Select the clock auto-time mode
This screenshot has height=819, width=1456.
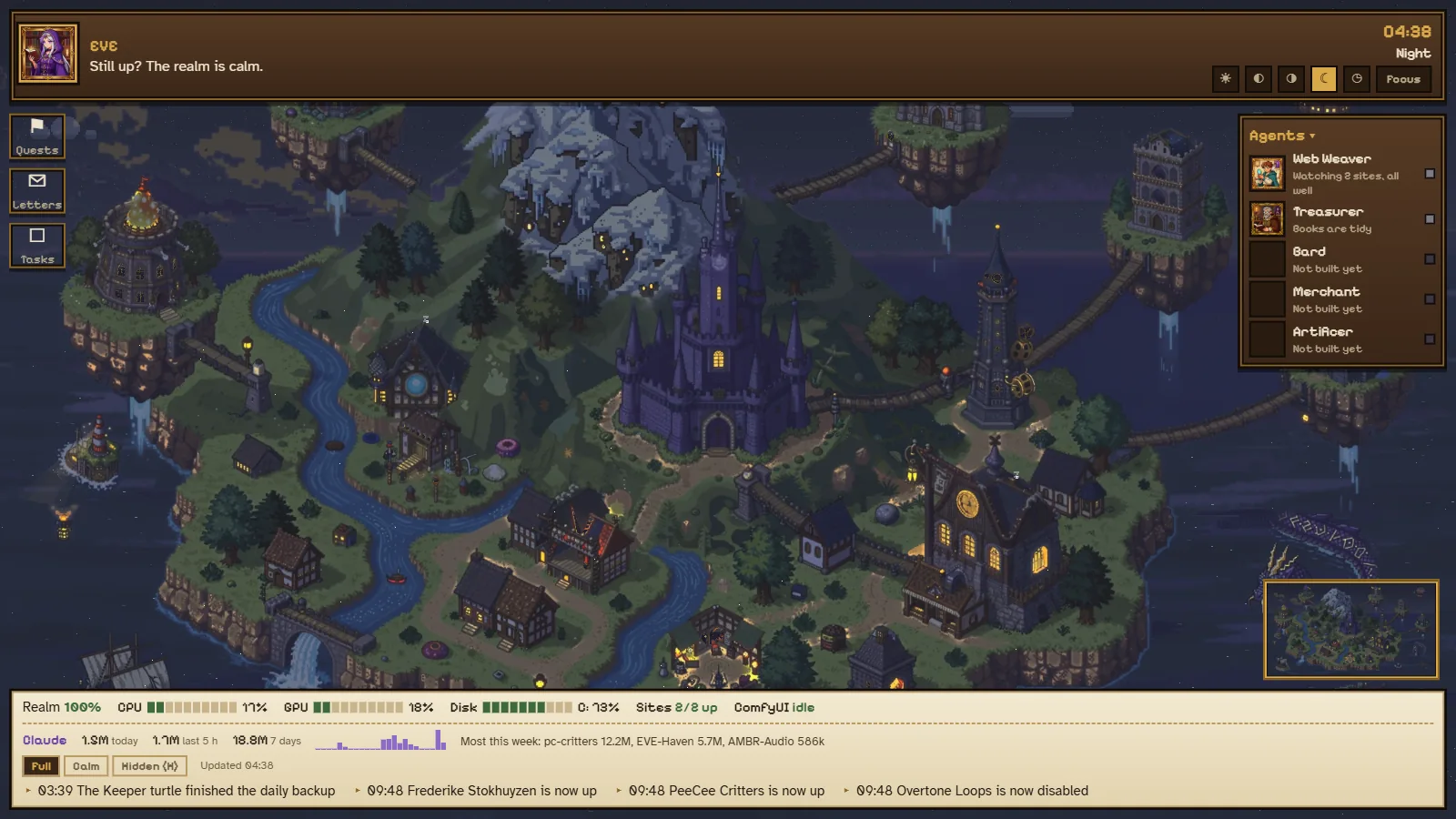tap(1357, 79)
